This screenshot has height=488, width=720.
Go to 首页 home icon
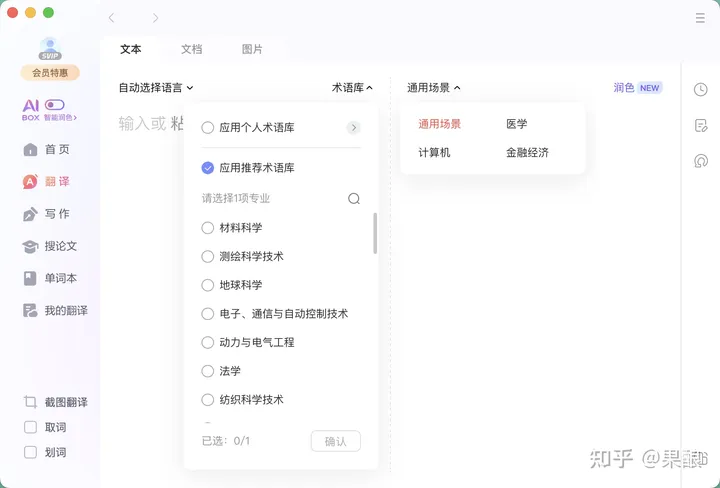[x=30, y=149]
